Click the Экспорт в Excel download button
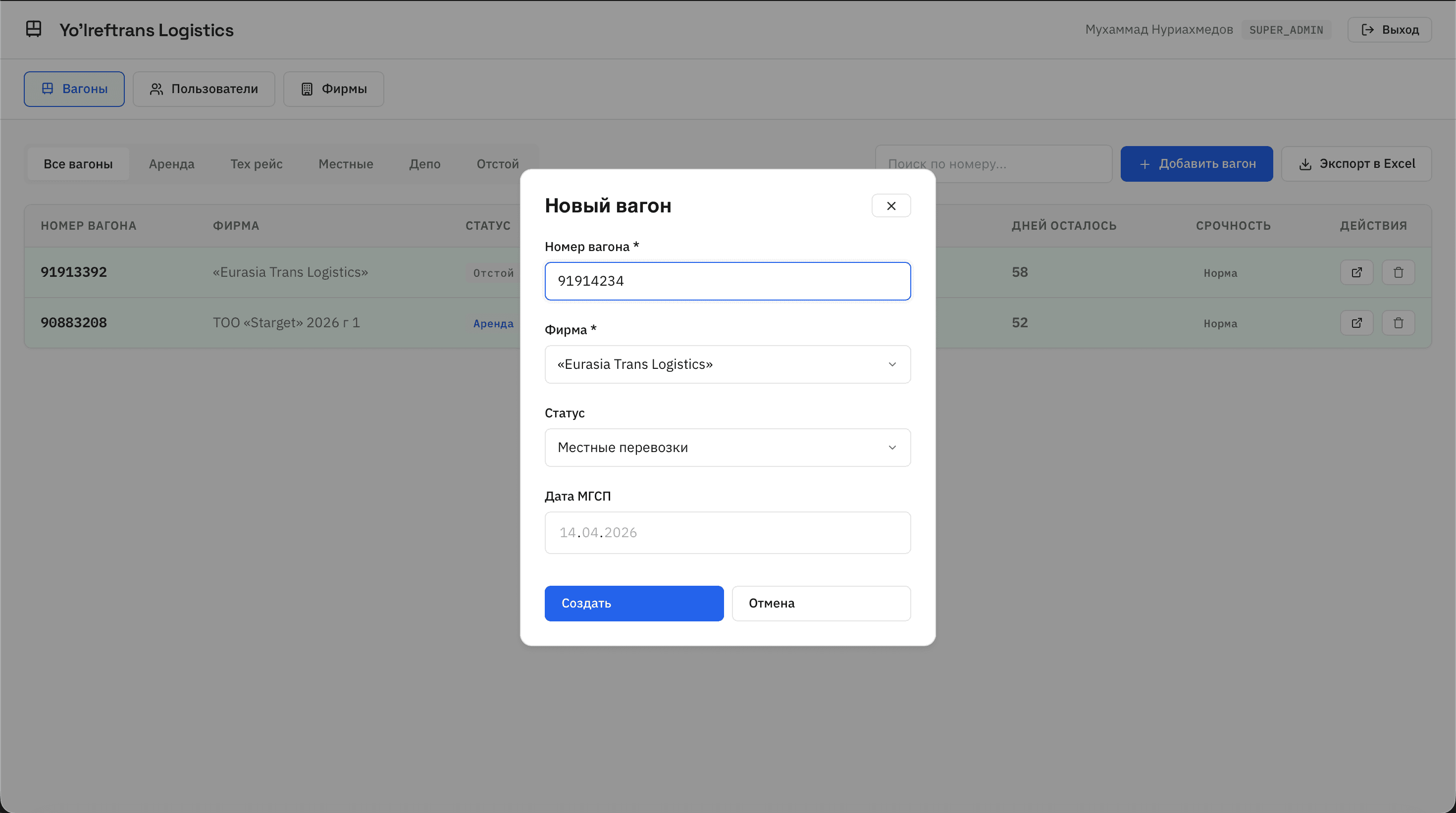 pos(1356,164)
